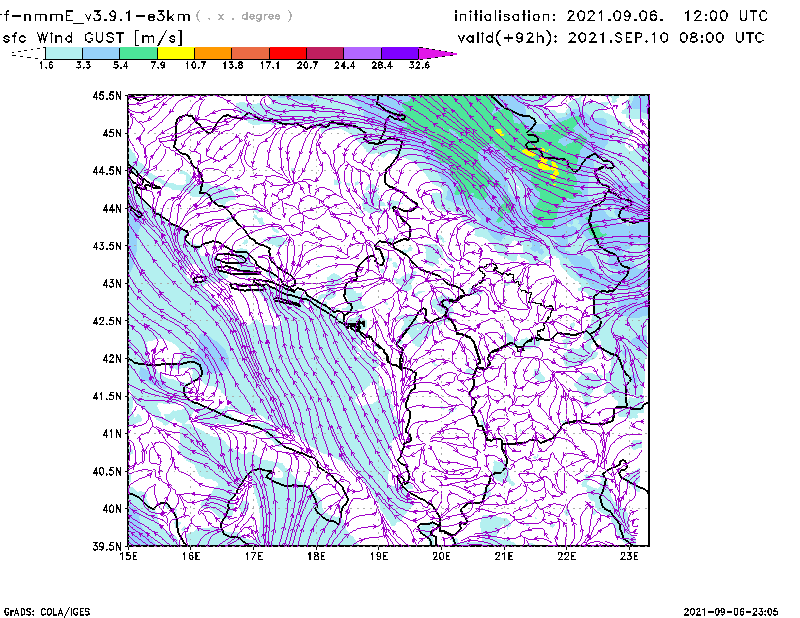The height and width of the screenshot is (618, 800).
Task: Click the 15E longitude label
Action: pos(128,556)
